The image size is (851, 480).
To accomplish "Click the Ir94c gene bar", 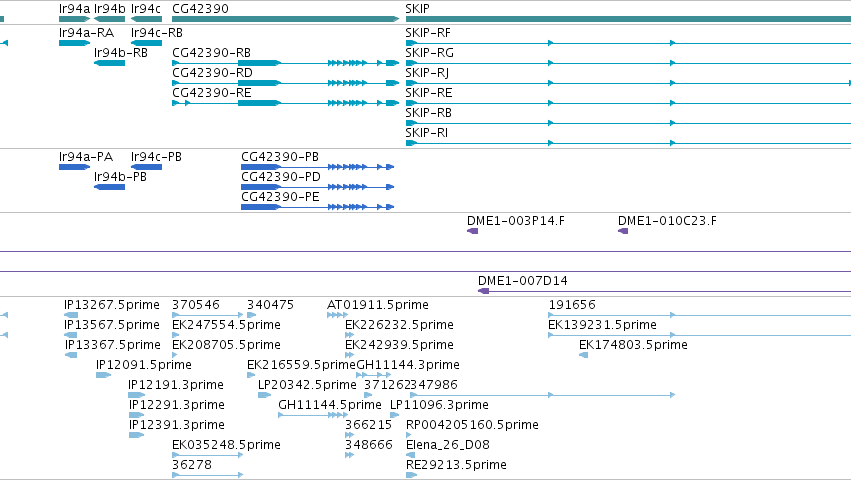I will tap(146, 19).
